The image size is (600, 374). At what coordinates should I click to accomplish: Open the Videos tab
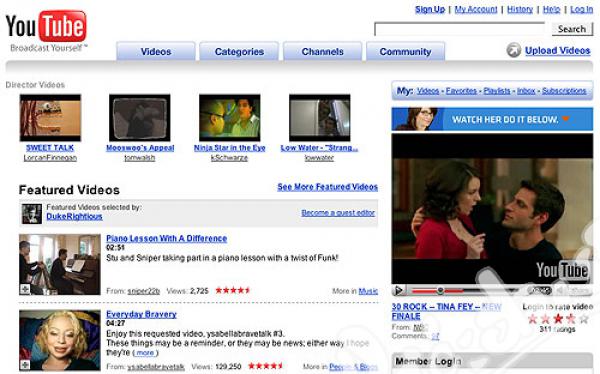156,51
